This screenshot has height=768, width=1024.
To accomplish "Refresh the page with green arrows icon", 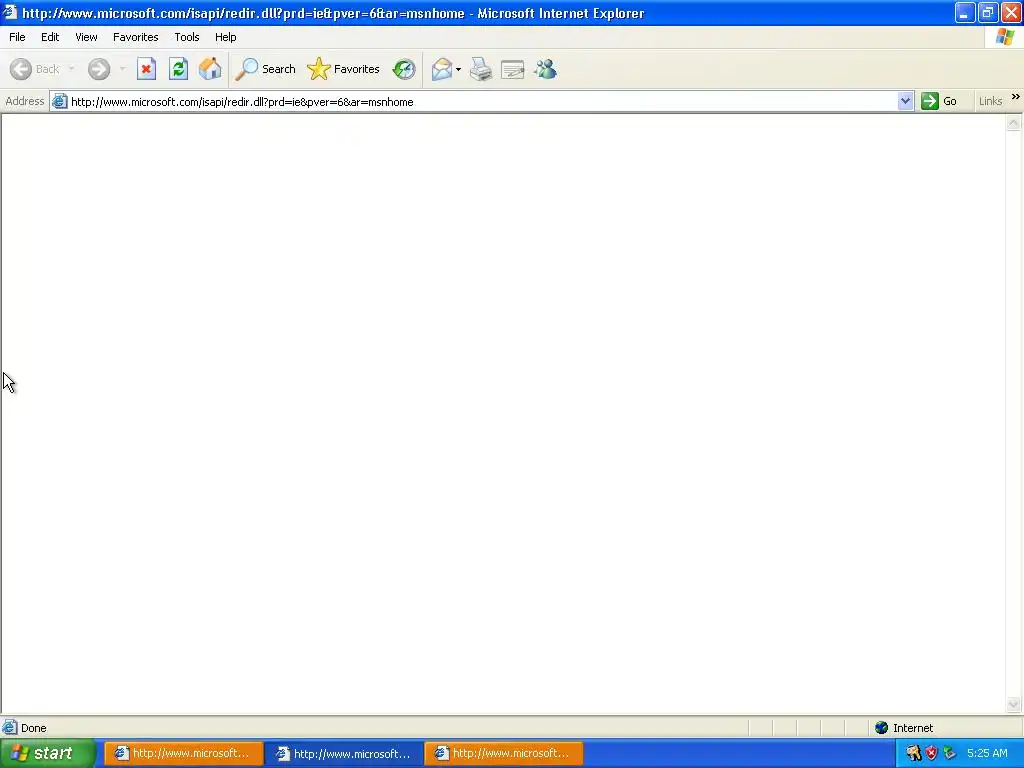I will [178, 69].
